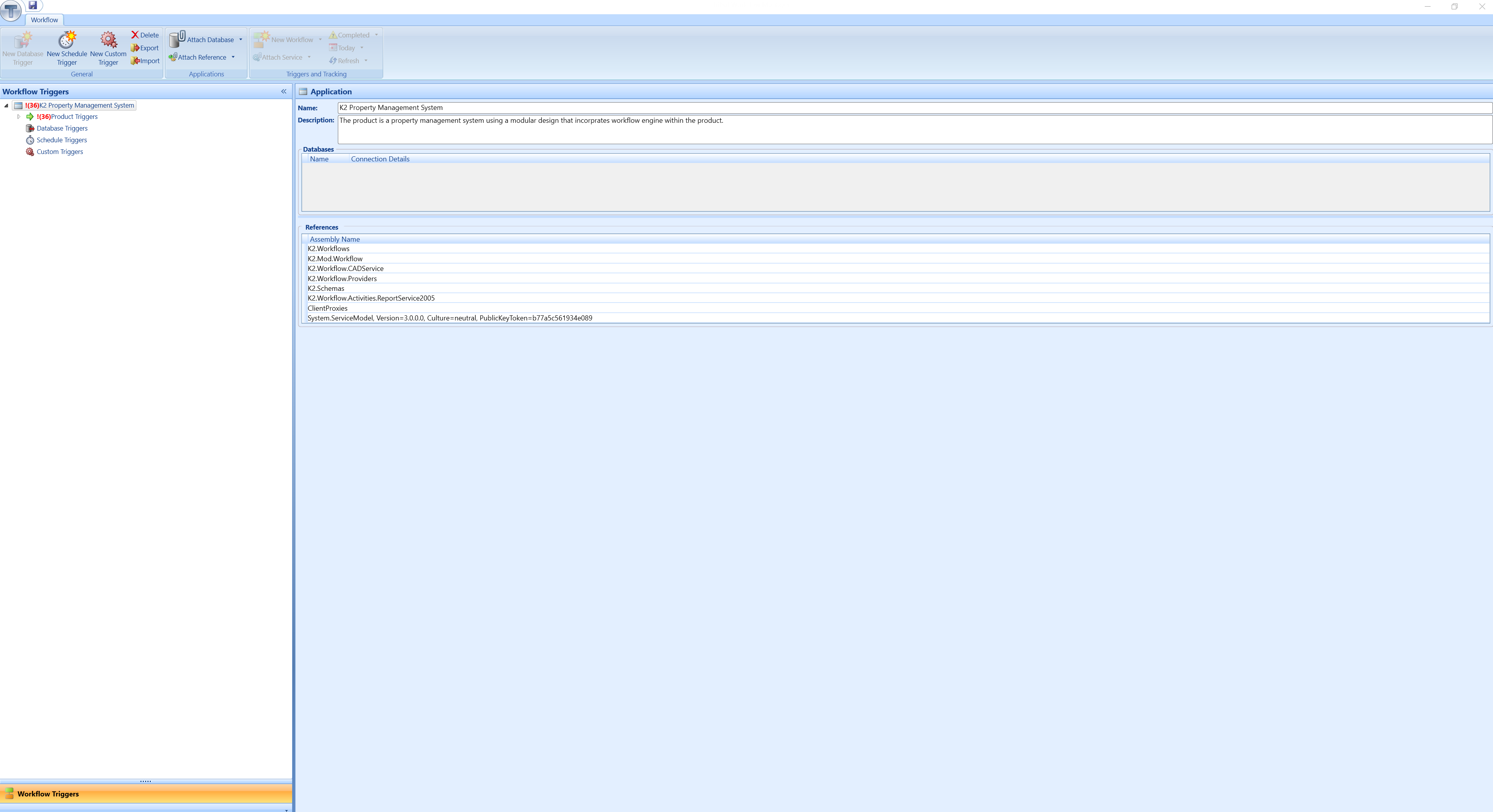
Task: Open the Completed dropdown
Action: pos(376,35)
